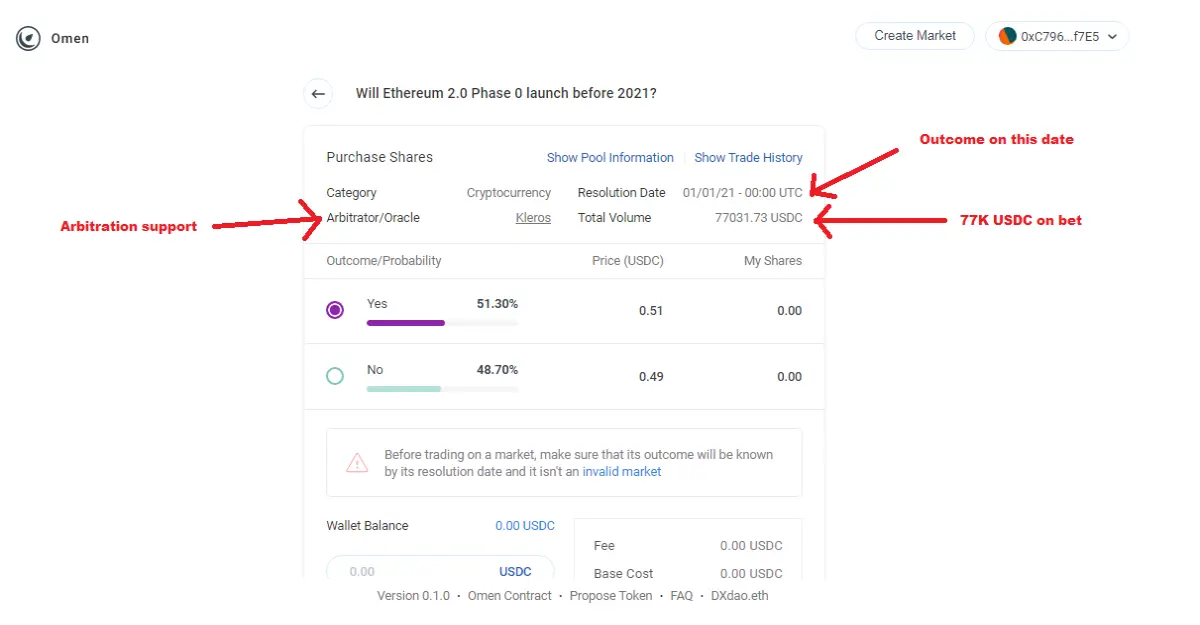1200x625 pixels.
Task: Open the 0xC796...f7E5 account menu
Action: (x=1057, y=36)
